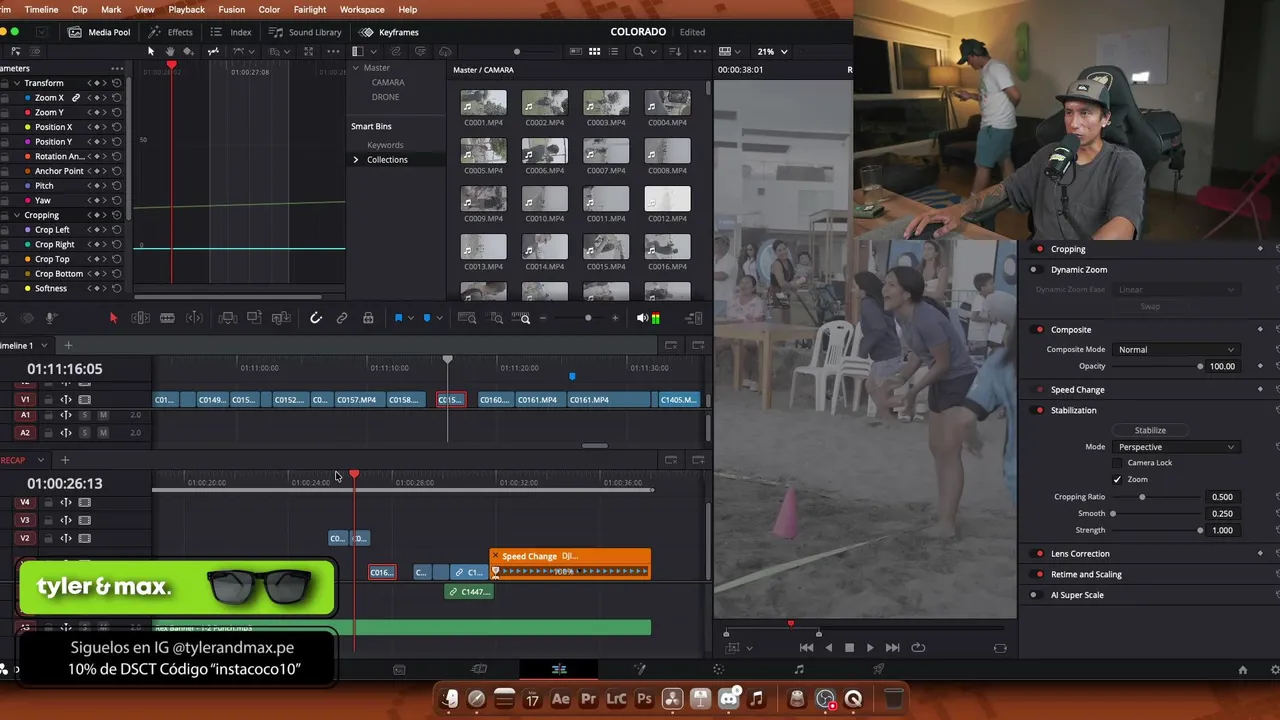The height and width of the screenshot is (720, 1280).
Task: Toggle the Position Lock padlock icon
Action: 368,318
